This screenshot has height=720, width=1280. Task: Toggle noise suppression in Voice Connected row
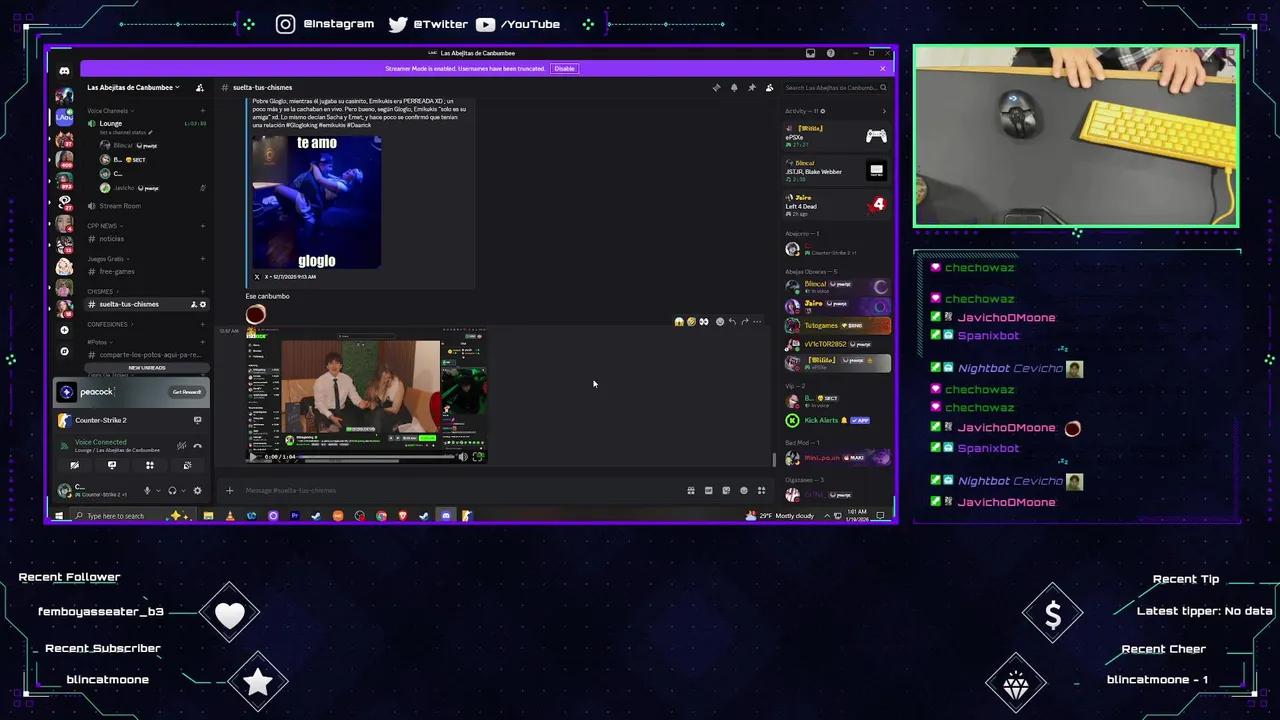pyautogui.click(x=181, y=446)
